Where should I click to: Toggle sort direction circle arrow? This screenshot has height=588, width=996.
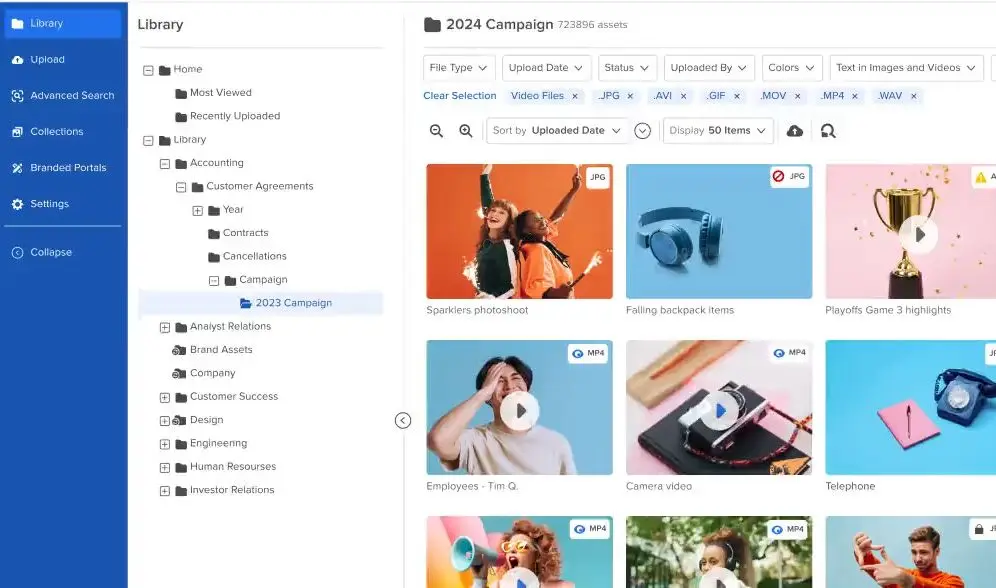(642, 131)
